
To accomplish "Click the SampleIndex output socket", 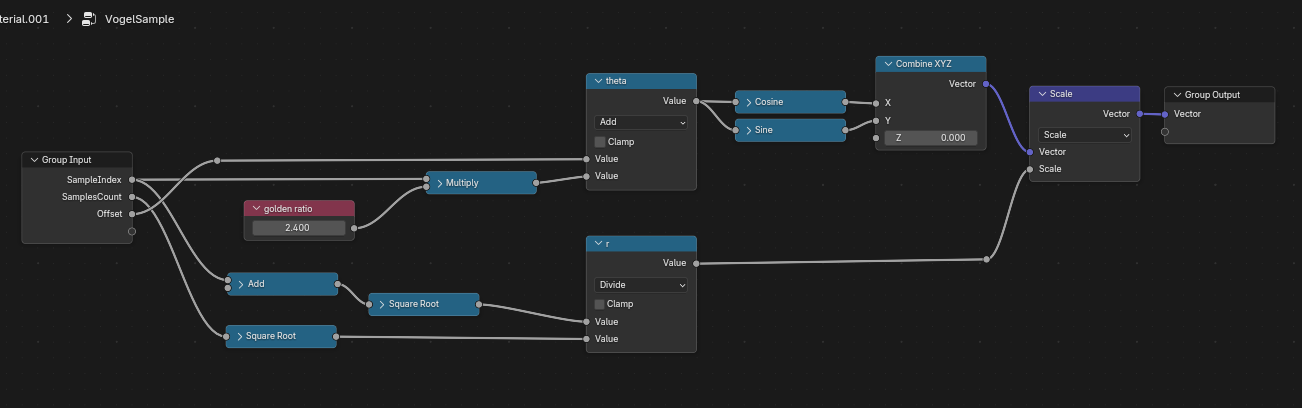I will coord(132,180).
